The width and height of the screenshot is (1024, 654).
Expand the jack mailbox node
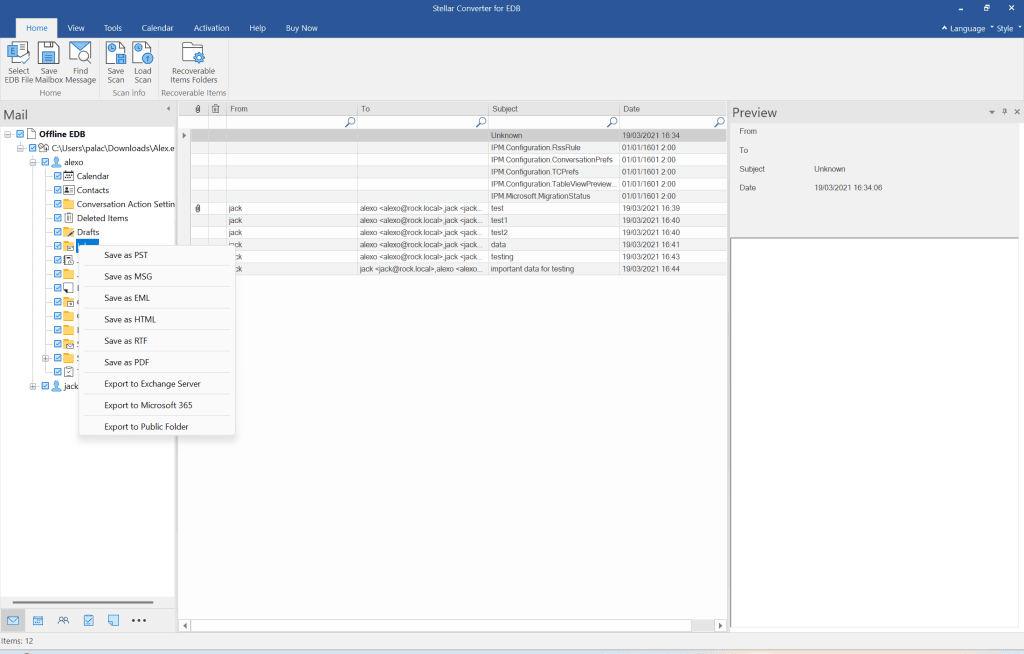click(33, 386)
